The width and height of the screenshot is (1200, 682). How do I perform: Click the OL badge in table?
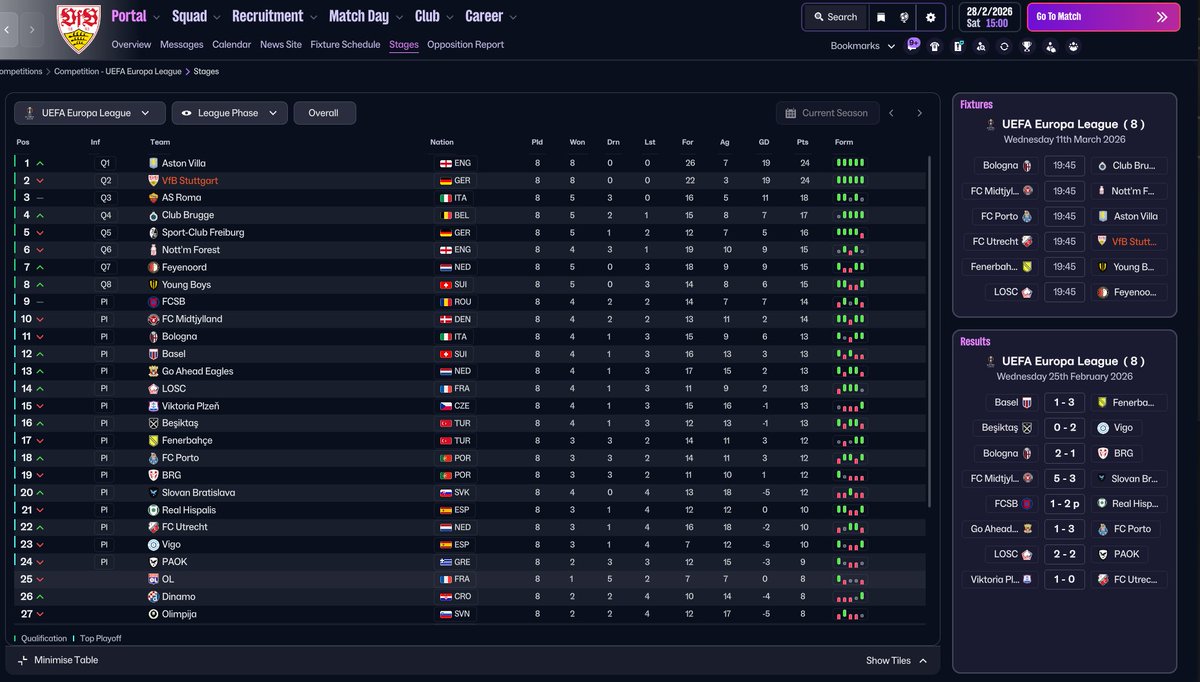click(x=153, y=579)
